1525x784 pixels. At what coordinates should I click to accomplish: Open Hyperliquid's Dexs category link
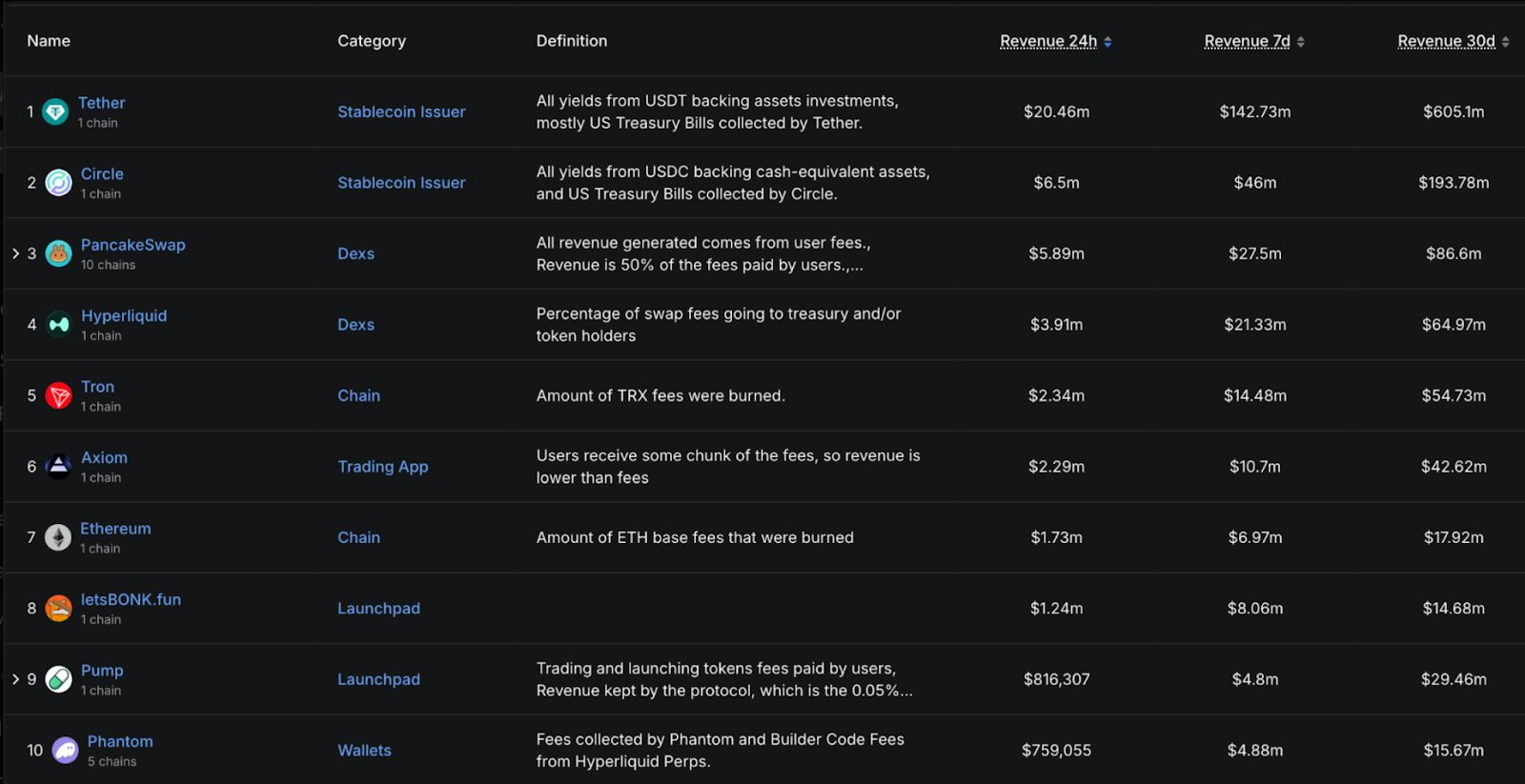356,325
